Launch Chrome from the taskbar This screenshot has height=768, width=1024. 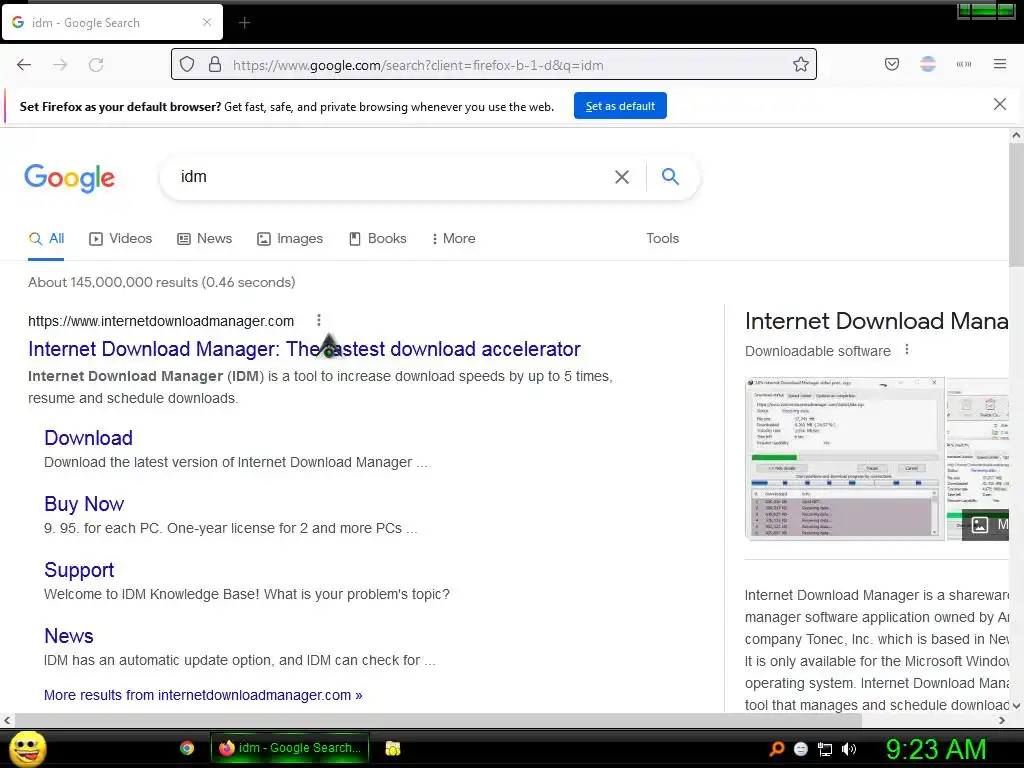click(x=187, y=748)
